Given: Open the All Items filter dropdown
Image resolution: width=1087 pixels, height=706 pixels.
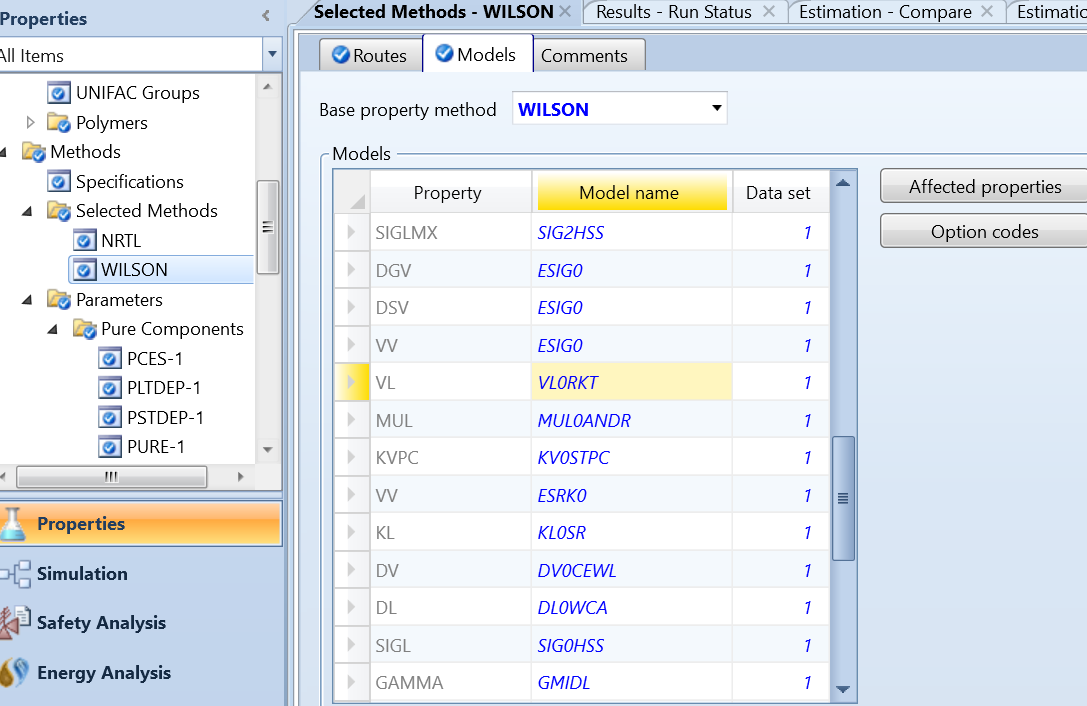Looking at the screenshot, I should coord(272,54).
